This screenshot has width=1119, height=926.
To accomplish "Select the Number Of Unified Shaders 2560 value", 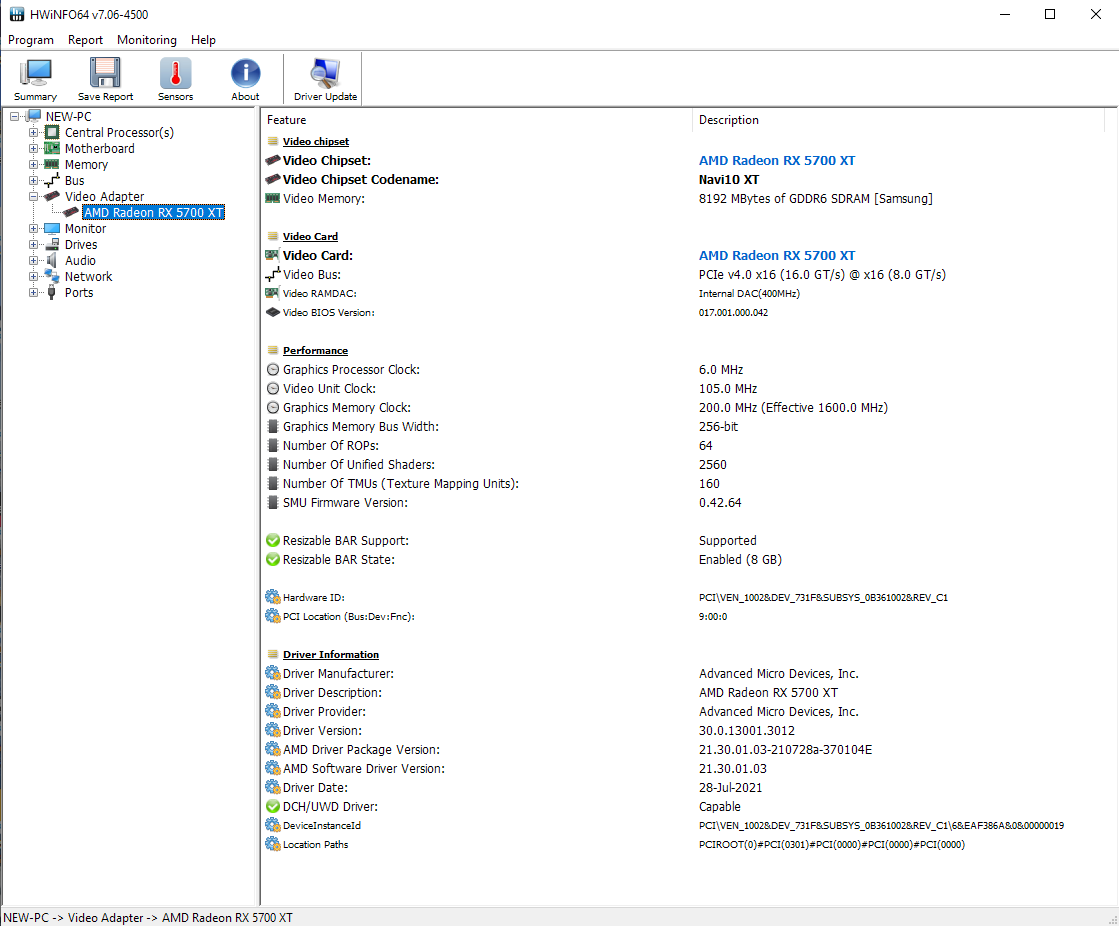I will click(712, 464).
